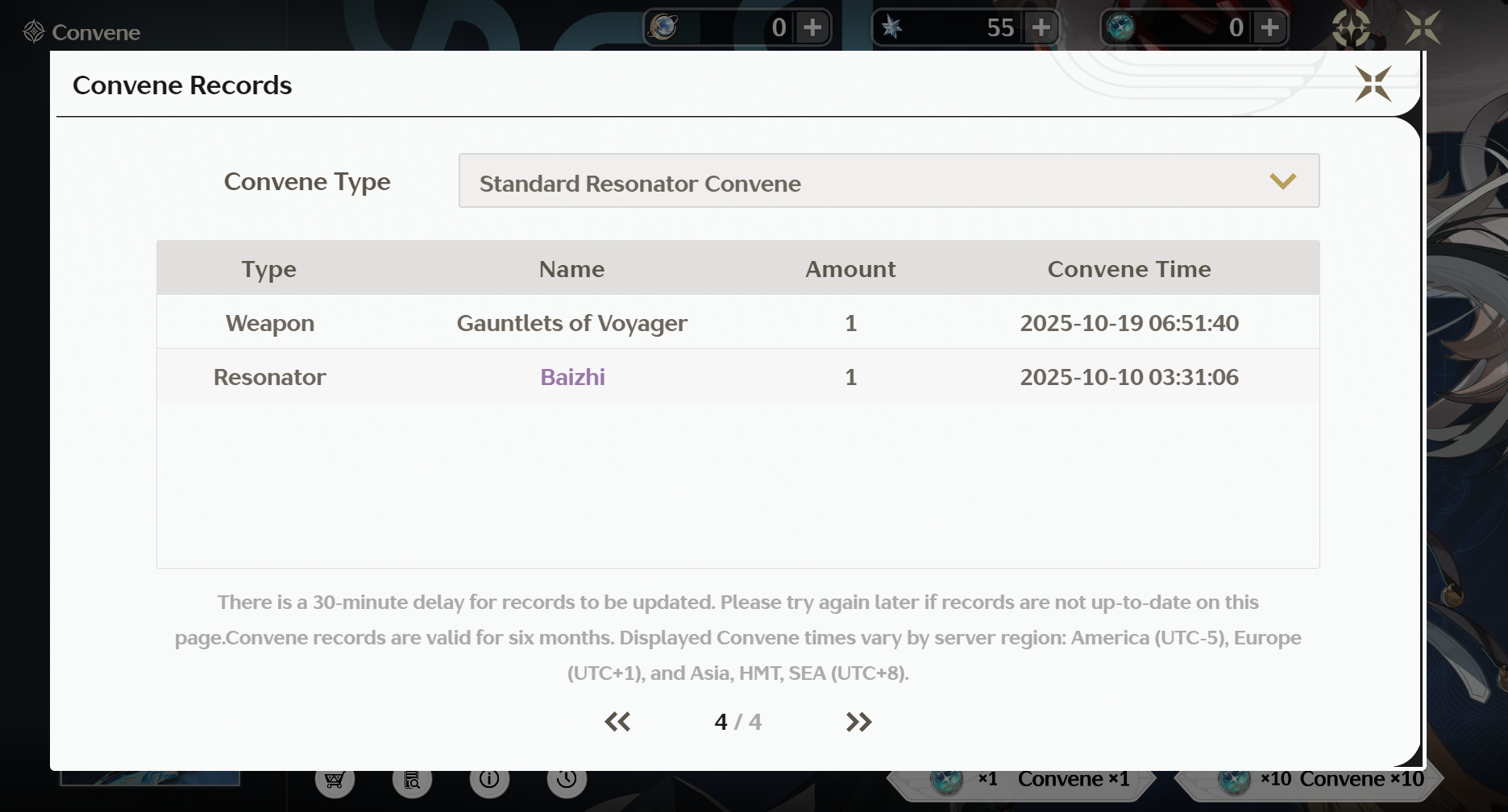Open the Convene Type dropdown
Screen dimensions: 1508x812
click(889, 180)
